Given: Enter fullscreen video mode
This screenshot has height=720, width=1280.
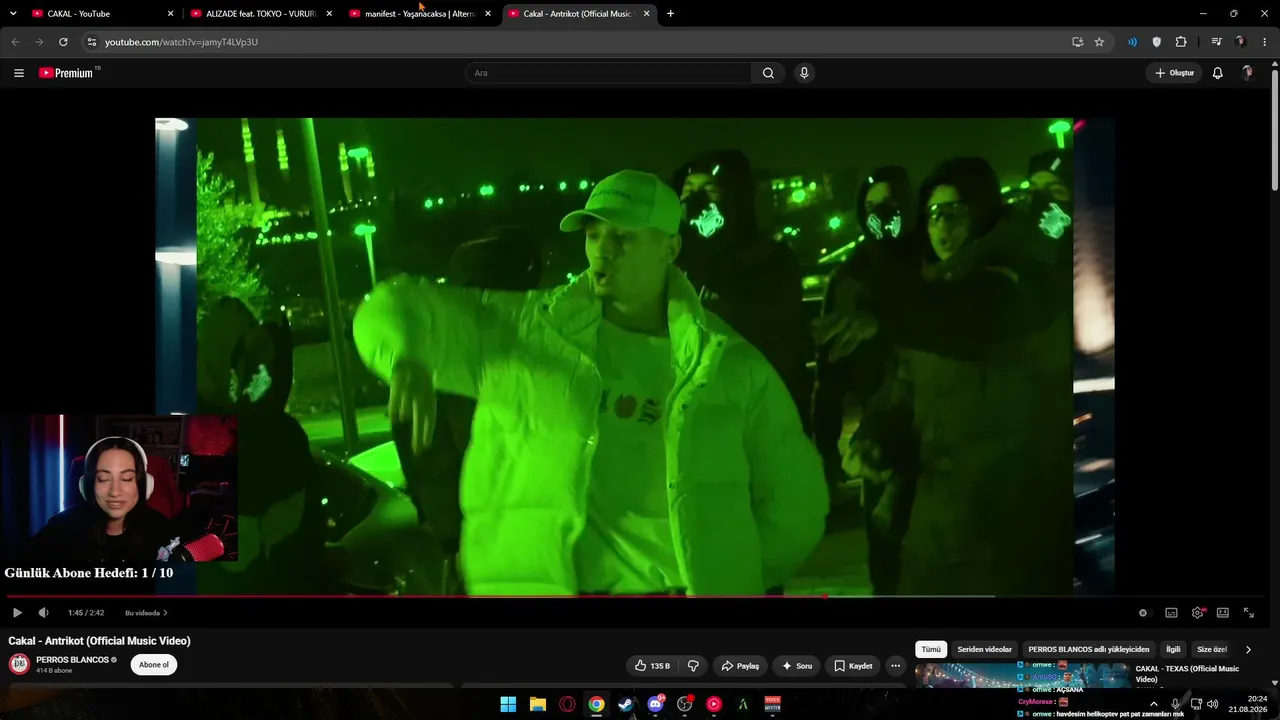Looking at the screenshot, I should (x=1249, y=613).
